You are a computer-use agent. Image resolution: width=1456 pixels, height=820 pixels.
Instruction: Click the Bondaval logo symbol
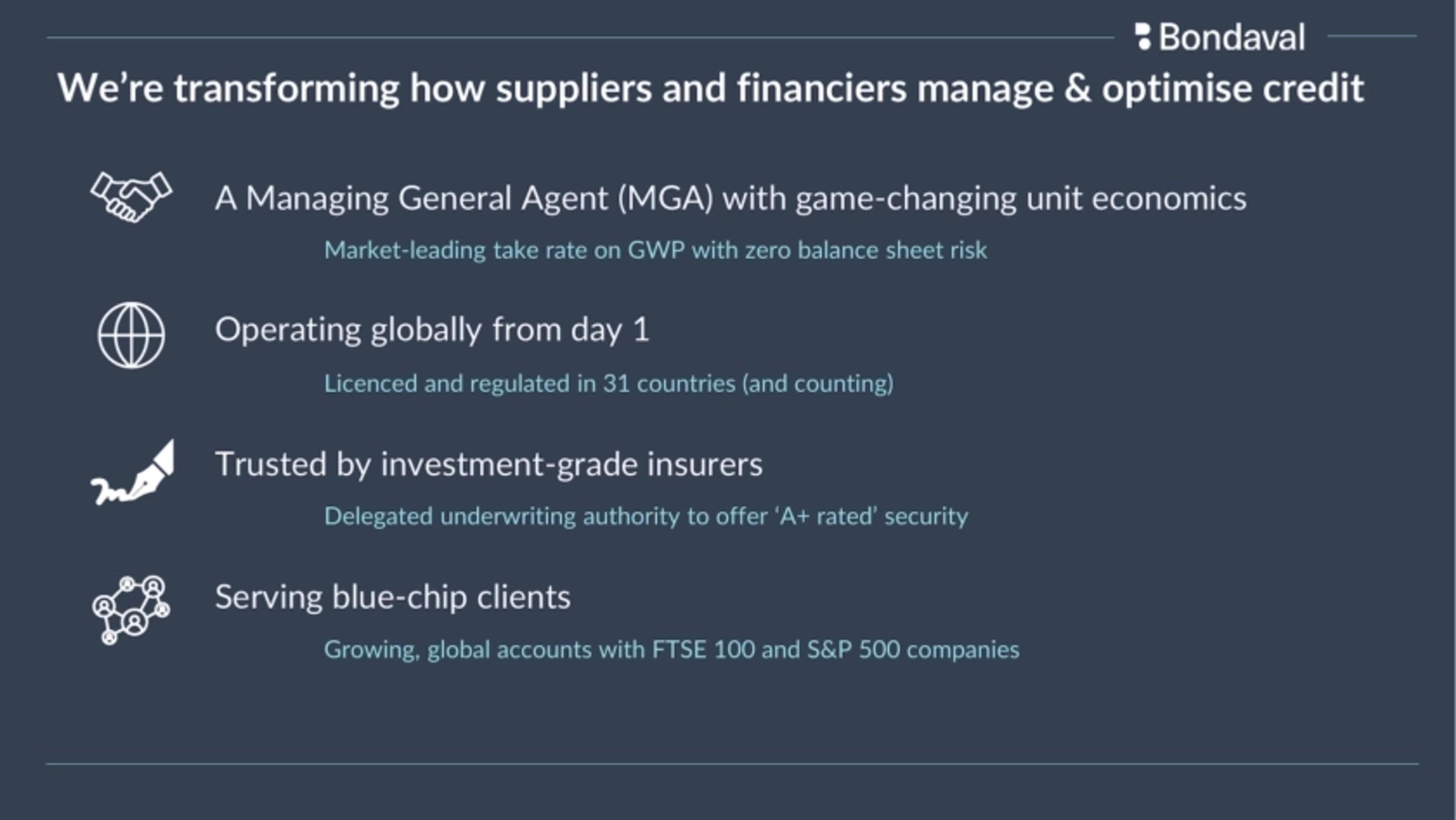tap(1143, 37)
